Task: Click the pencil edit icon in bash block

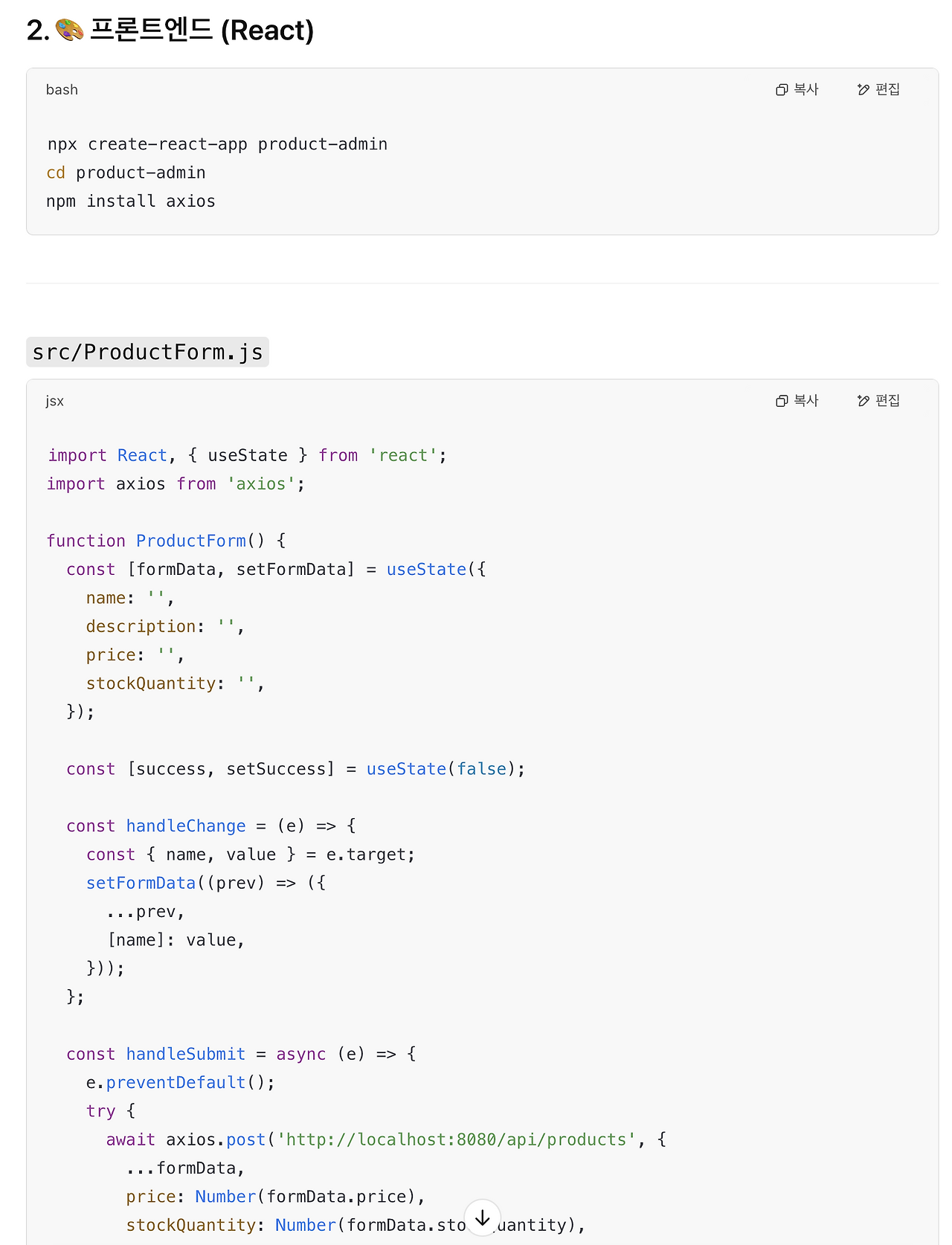Action: (x=863, y=90)
